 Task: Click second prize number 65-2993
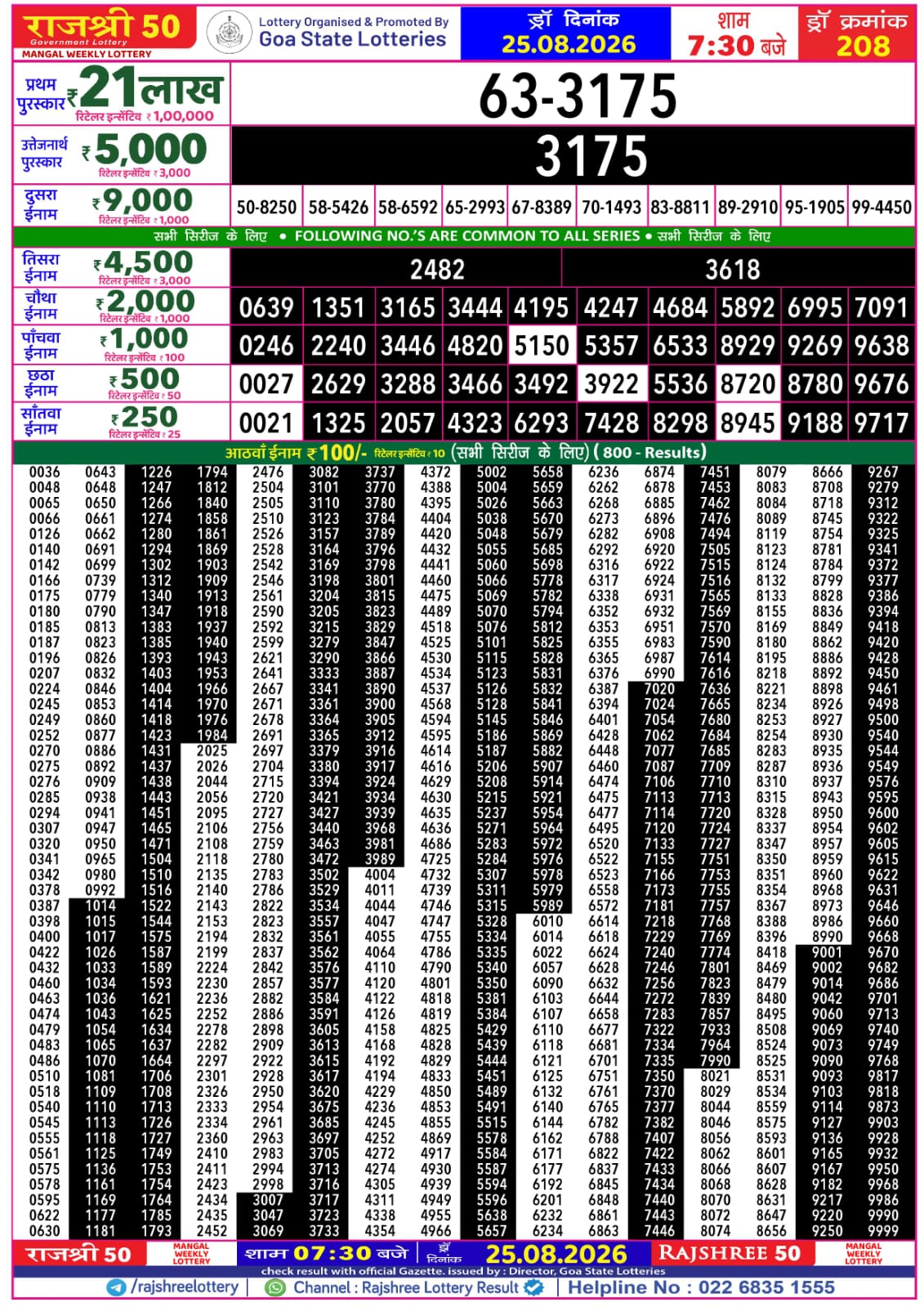pyautogui.click(x=475, y=208)
